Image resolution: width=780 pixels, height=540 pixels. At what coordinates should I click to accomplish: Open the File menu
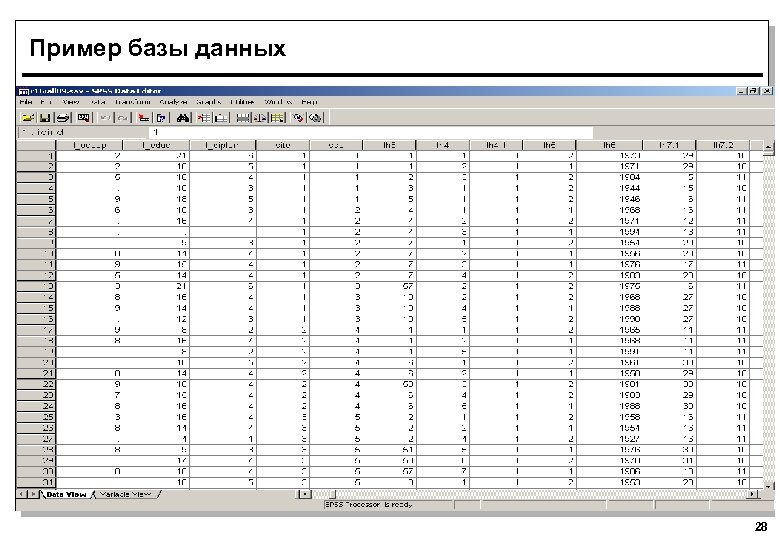pyautogui.click(x=26, y=102)
